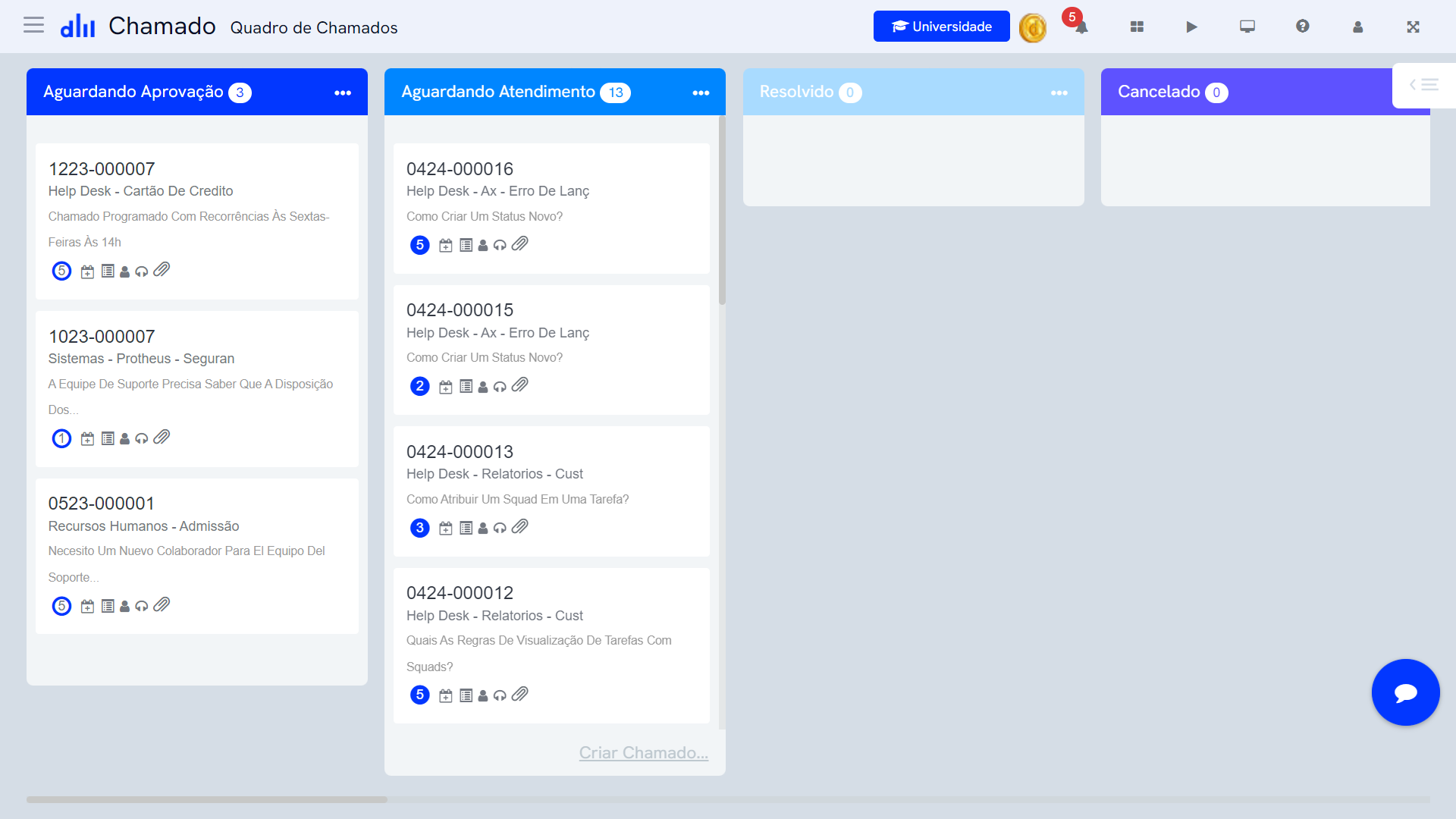Click 'Help Desk - Cartão De Credito' text
Viewport: 1456px width, 819px height.
(140, 191)
